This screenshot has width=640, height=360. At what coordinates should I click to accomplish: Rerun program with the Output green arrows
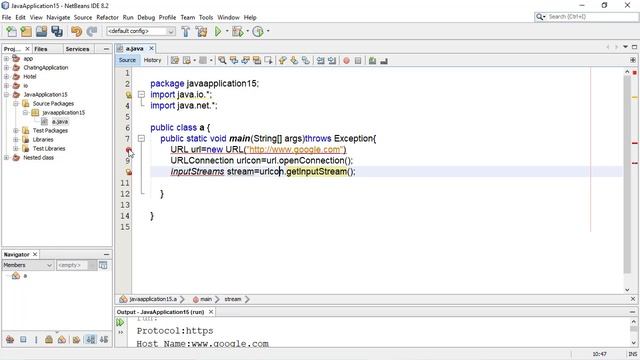(120, 322)
